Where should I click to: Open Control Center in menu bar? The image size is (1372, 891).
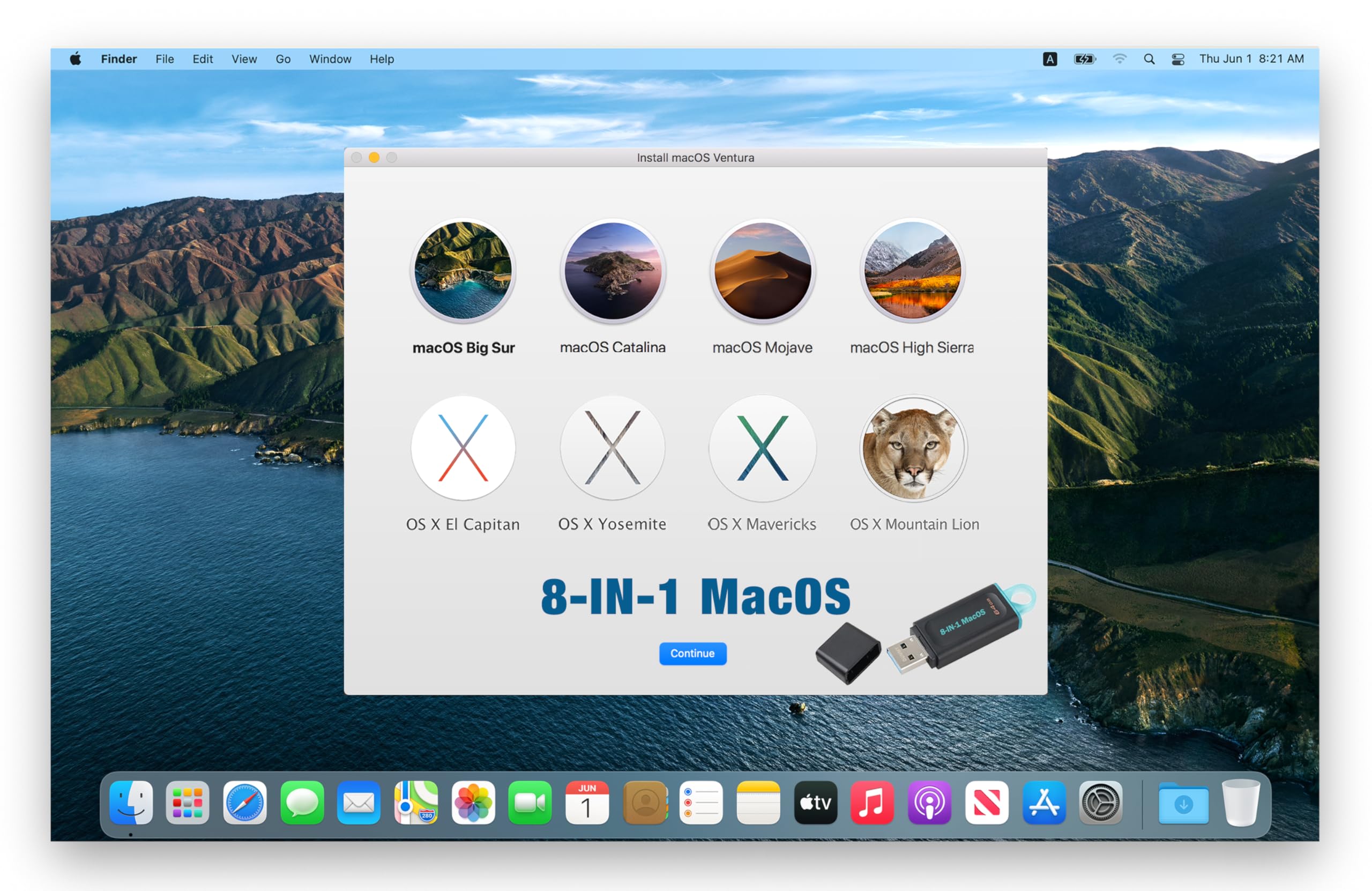pos(1178,59)
